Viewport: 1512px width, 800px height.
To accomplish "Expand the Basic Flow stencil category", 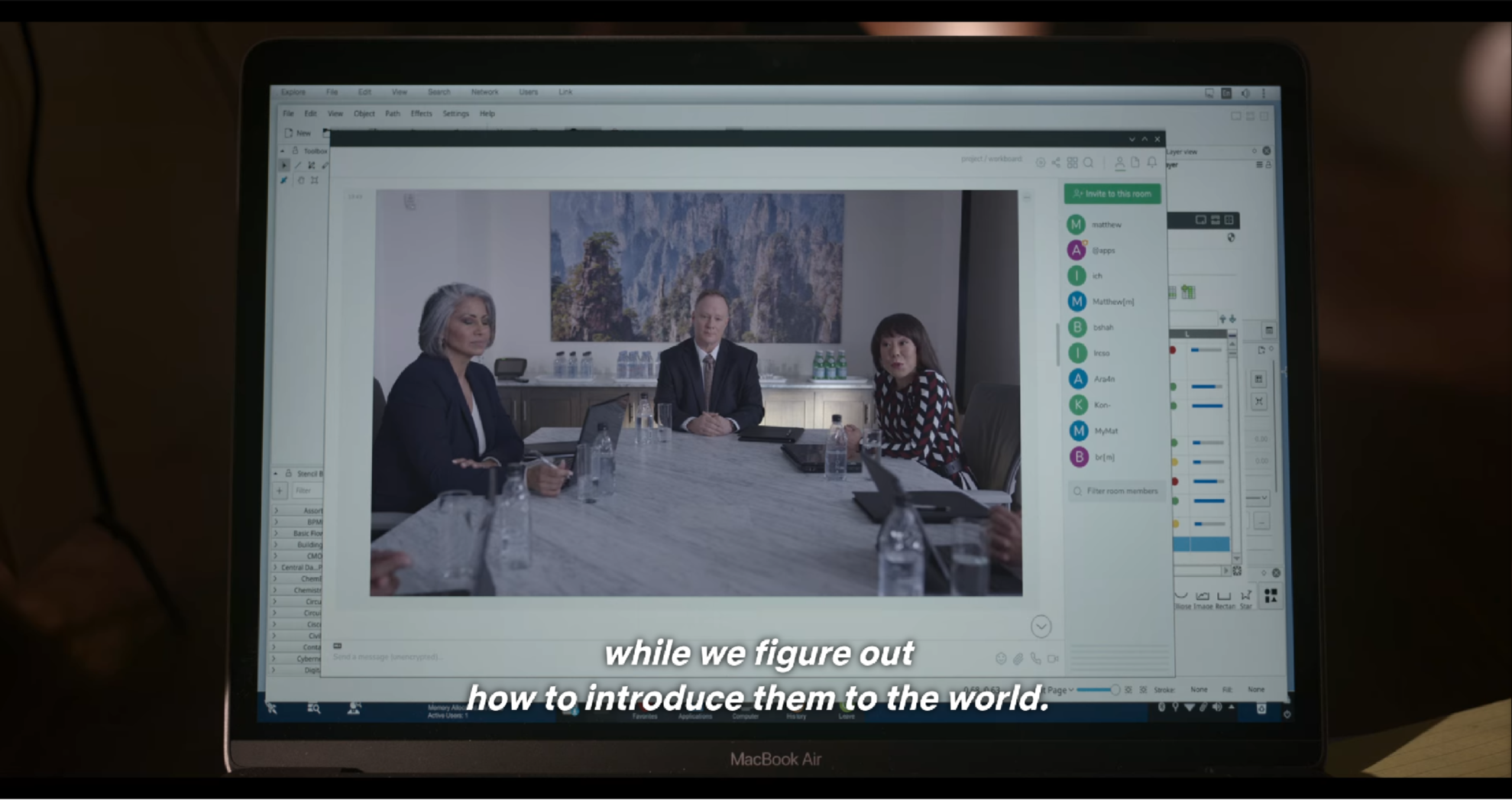I will 276,533.
